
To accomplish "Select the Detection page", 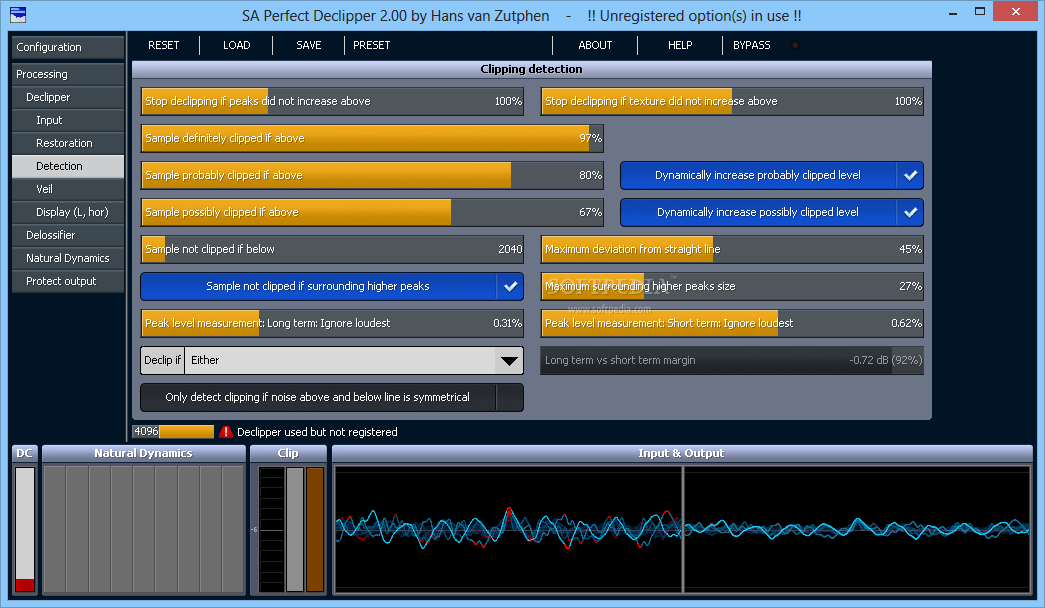I will tap(68, 166).
